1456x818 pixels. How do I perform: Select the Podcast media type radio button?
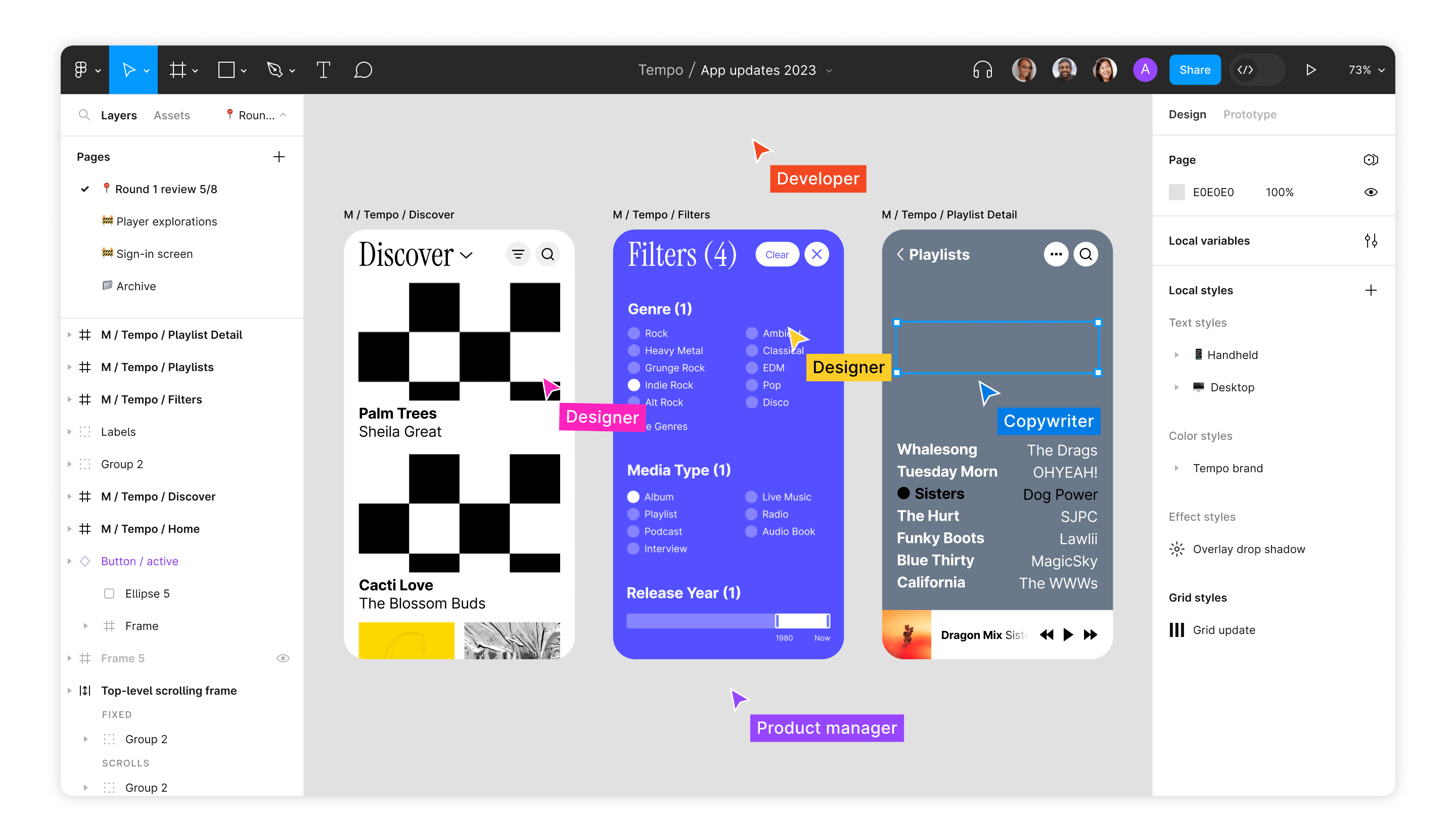click(633, 531)
